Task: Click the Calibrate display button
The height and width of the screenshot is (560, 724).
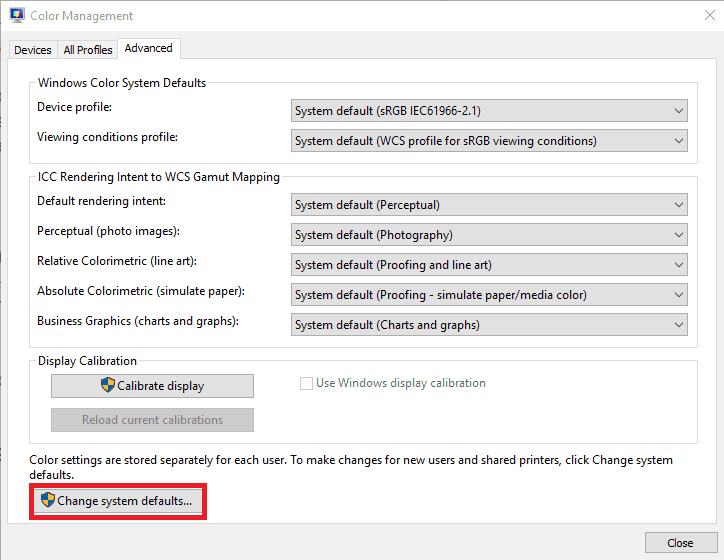Action: (x=152, y=386)
